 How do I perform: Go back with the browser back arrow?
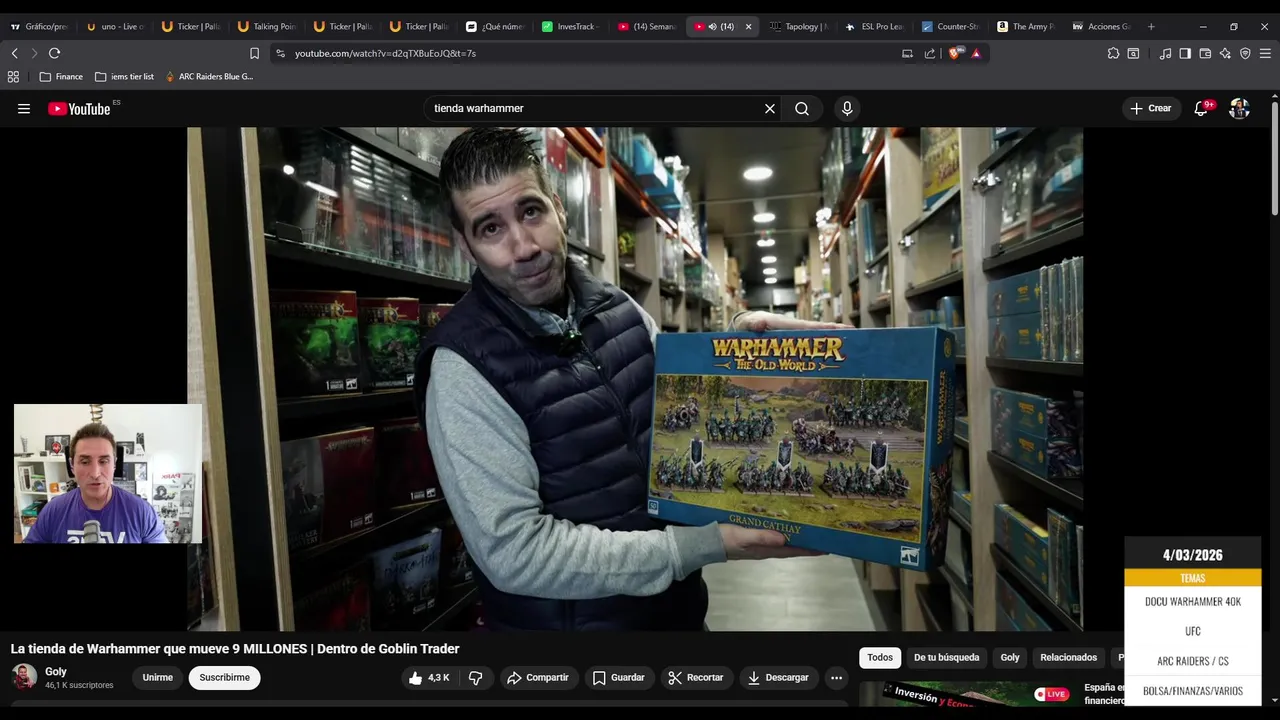pos(14,53)
